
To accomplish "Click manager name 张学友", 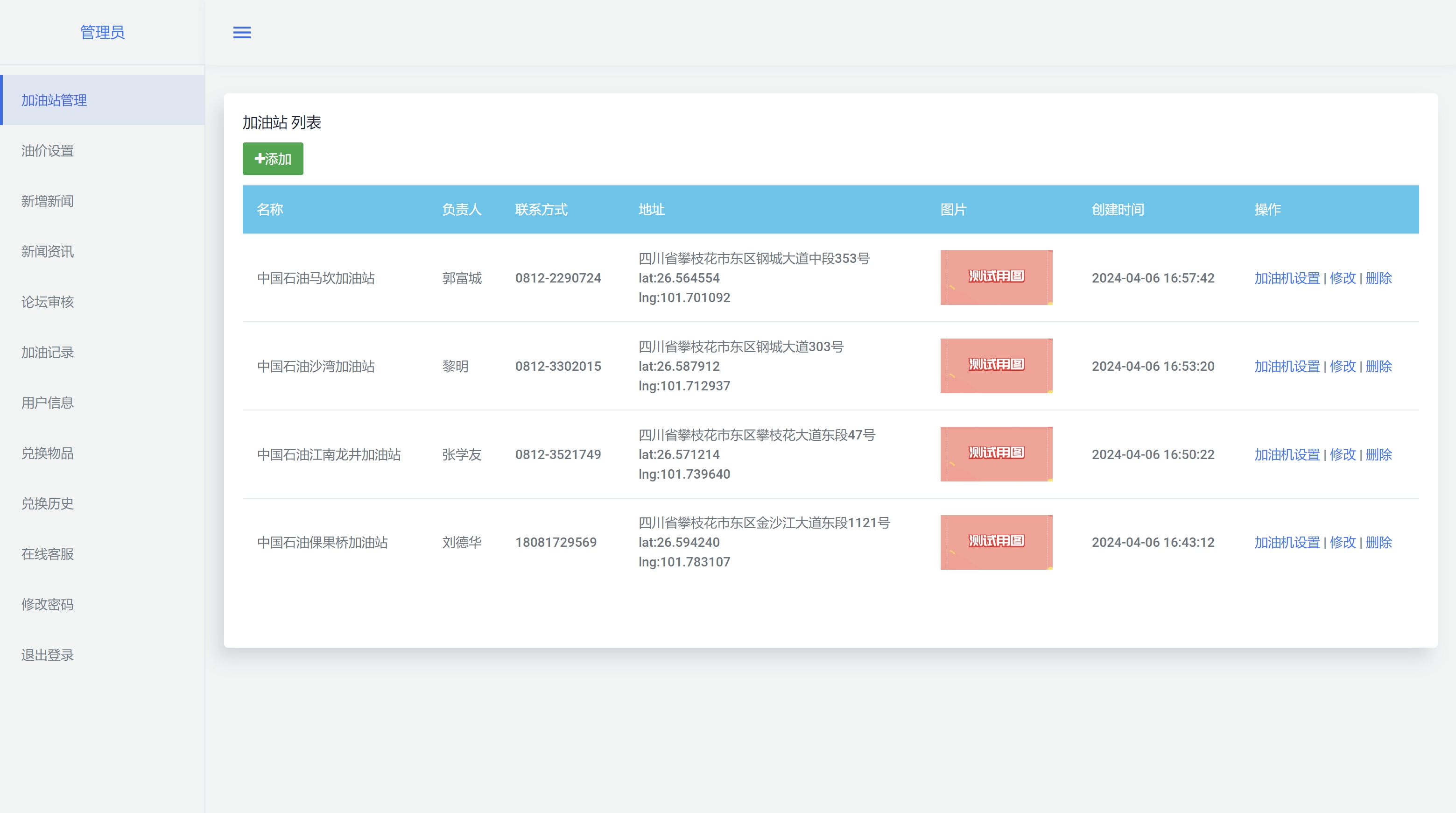I will pyautogui.click(x=462, y=454).
